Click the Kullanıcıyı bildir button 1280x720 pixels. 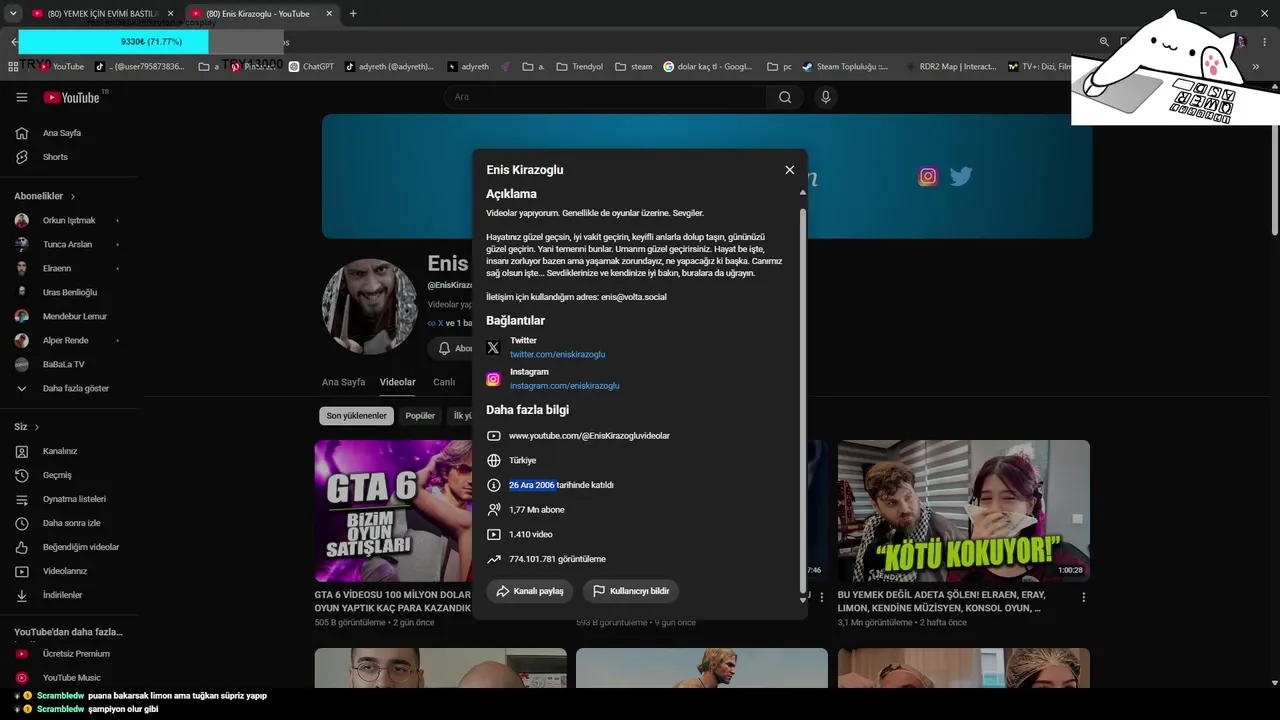click(x=631, y=591)
